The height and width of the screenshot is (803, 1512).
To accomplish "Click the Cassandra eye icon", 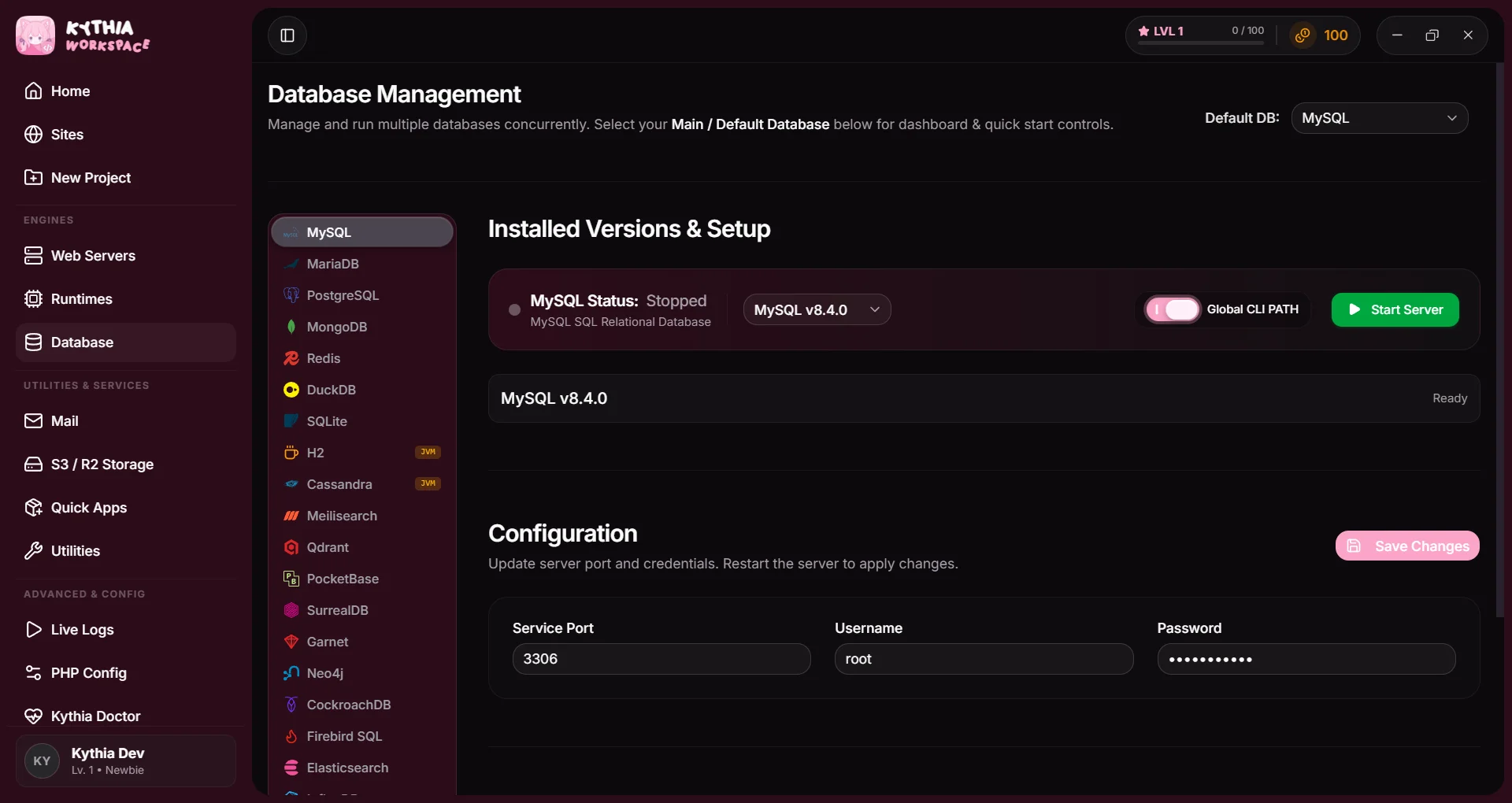I will point(291,484).
